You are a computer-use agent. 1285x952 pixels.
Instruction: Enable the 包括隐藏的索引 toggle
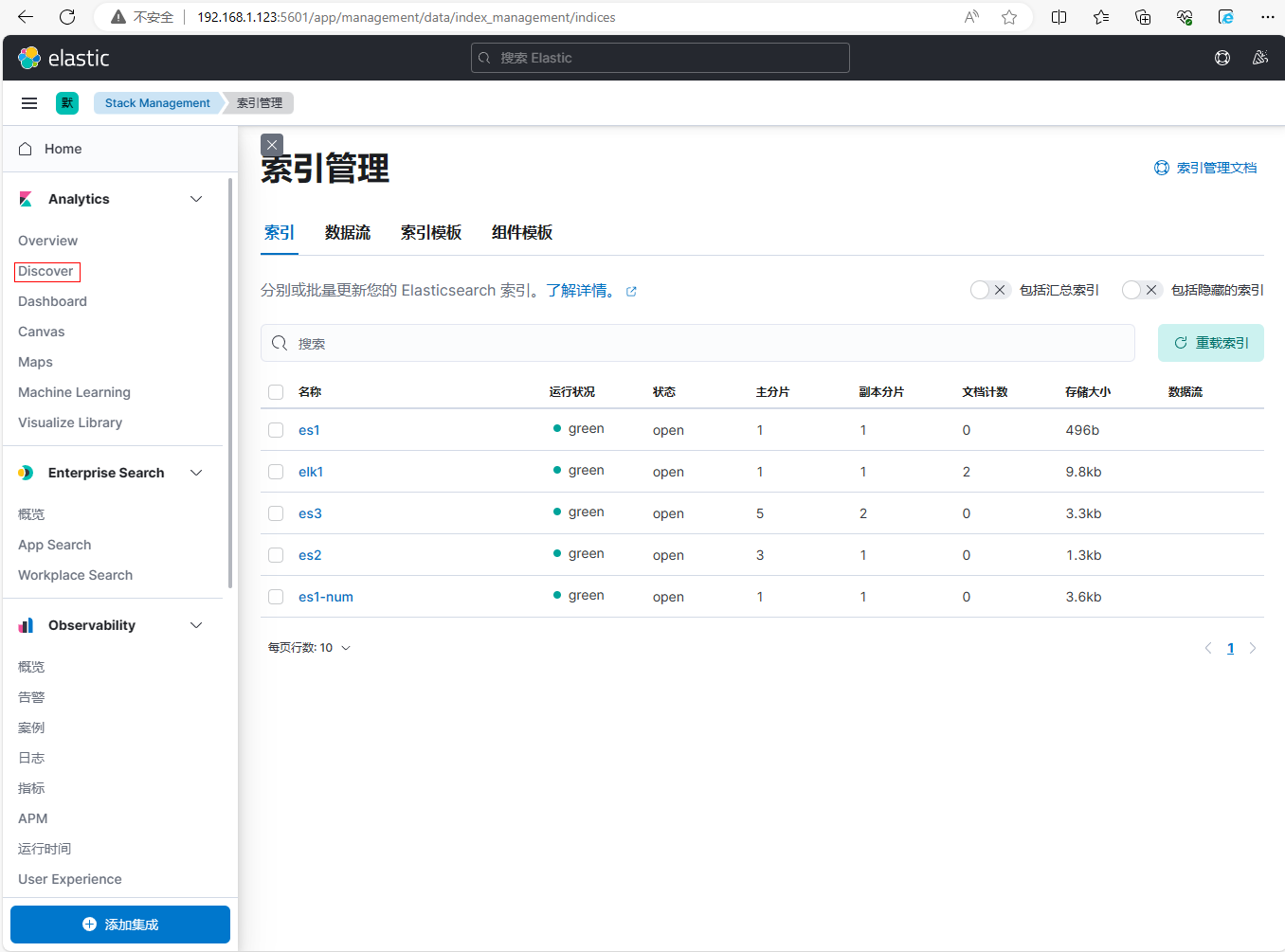pyautogui.click(x=1141, y=290)
